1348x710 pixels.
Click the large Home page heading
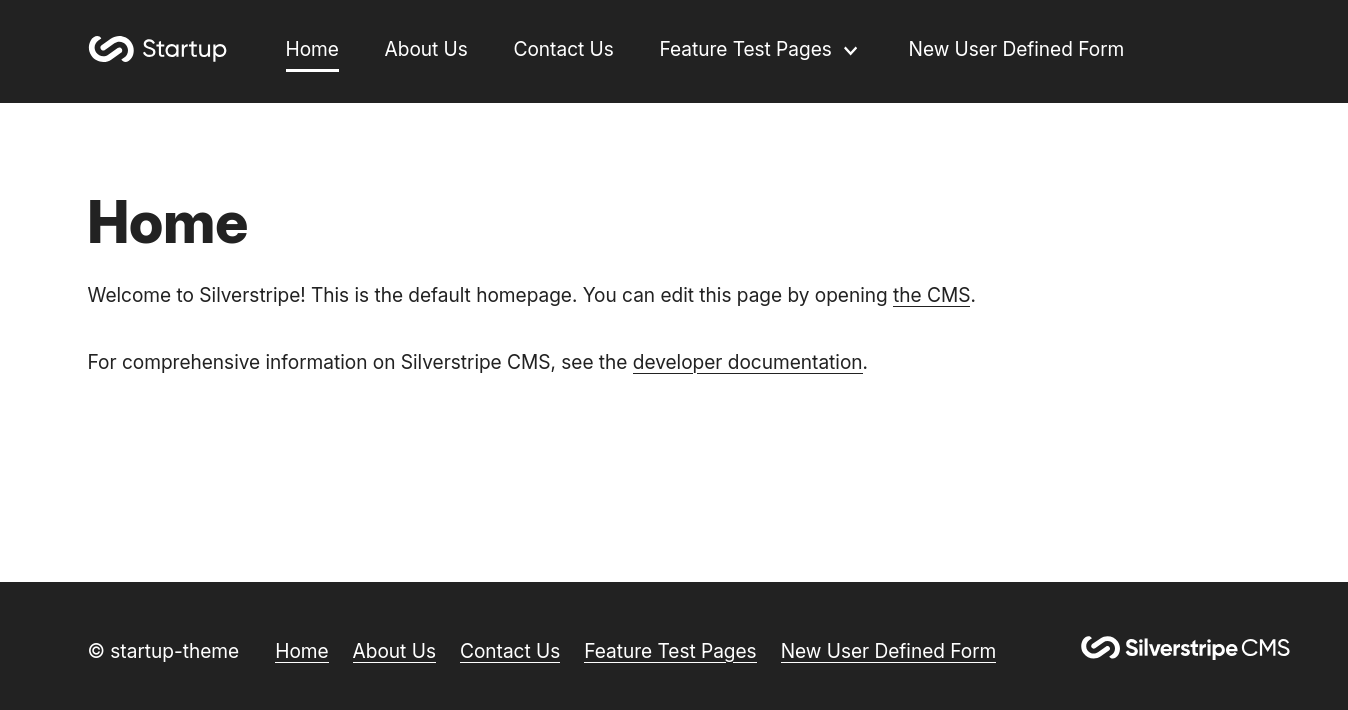[x=167, y=222]
